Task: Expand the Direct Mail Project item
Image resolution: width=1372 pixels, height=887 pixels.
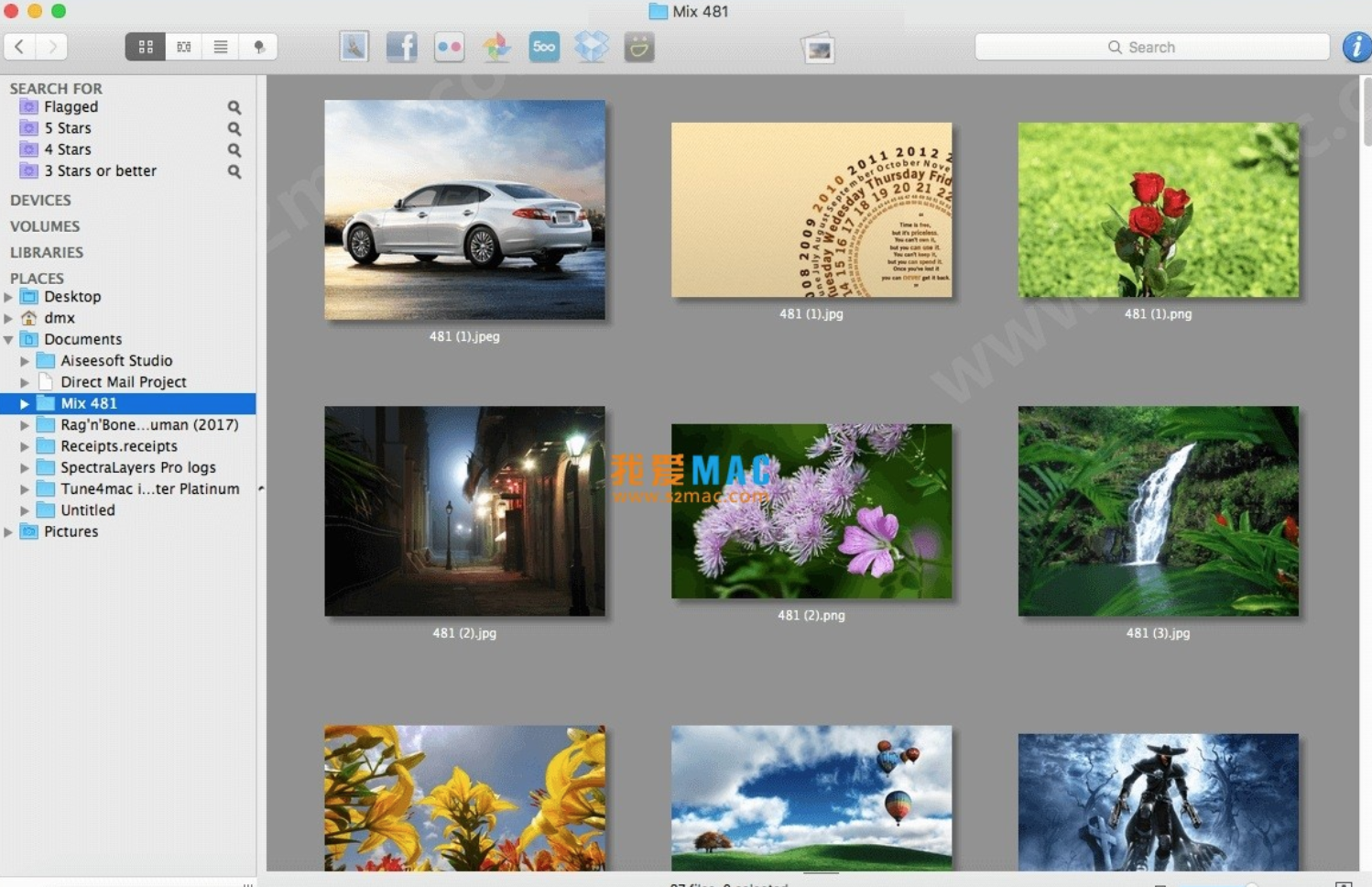Action: [25, 382]
